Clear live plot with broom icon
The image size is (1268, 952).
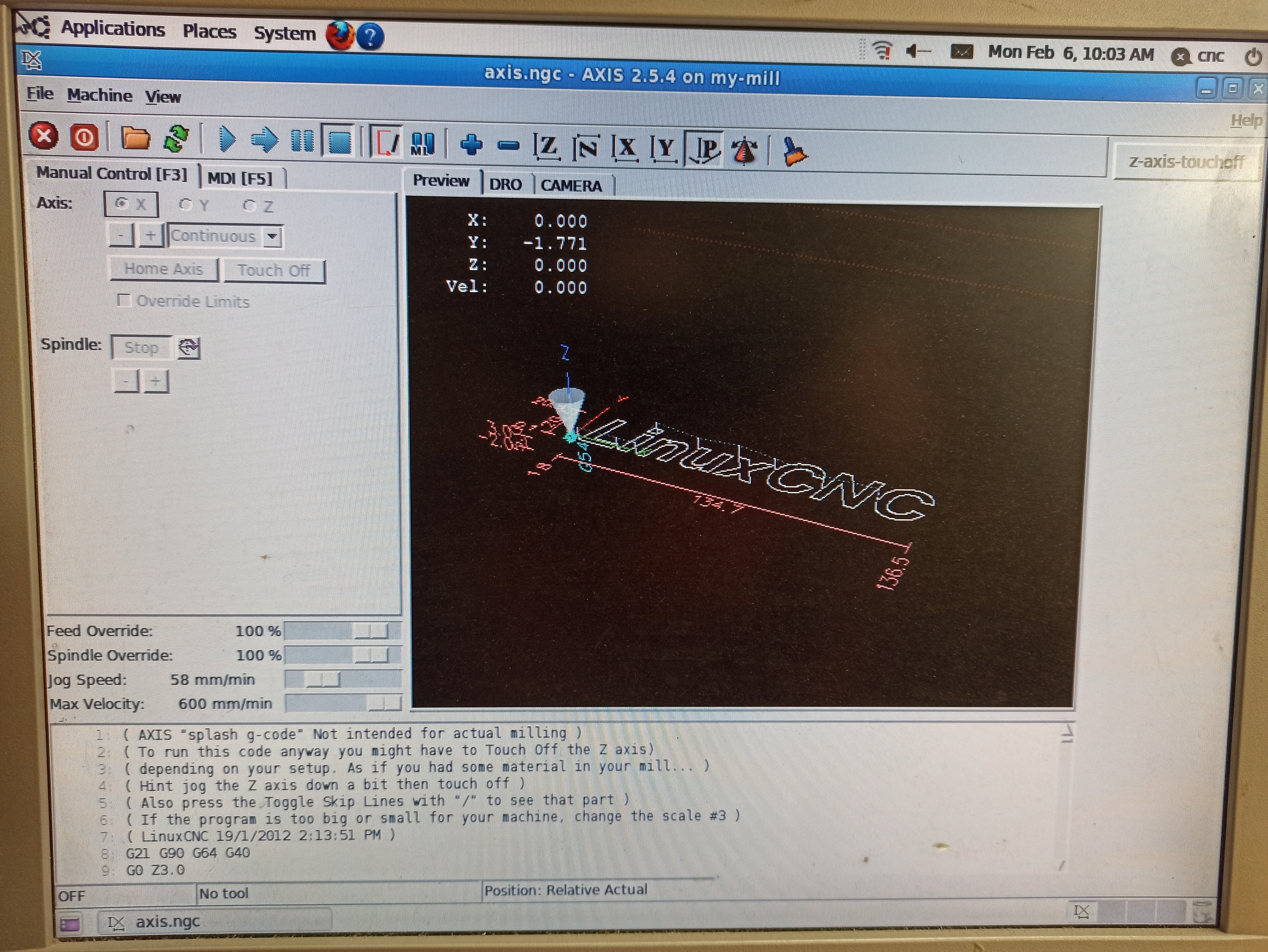[794, 152]
